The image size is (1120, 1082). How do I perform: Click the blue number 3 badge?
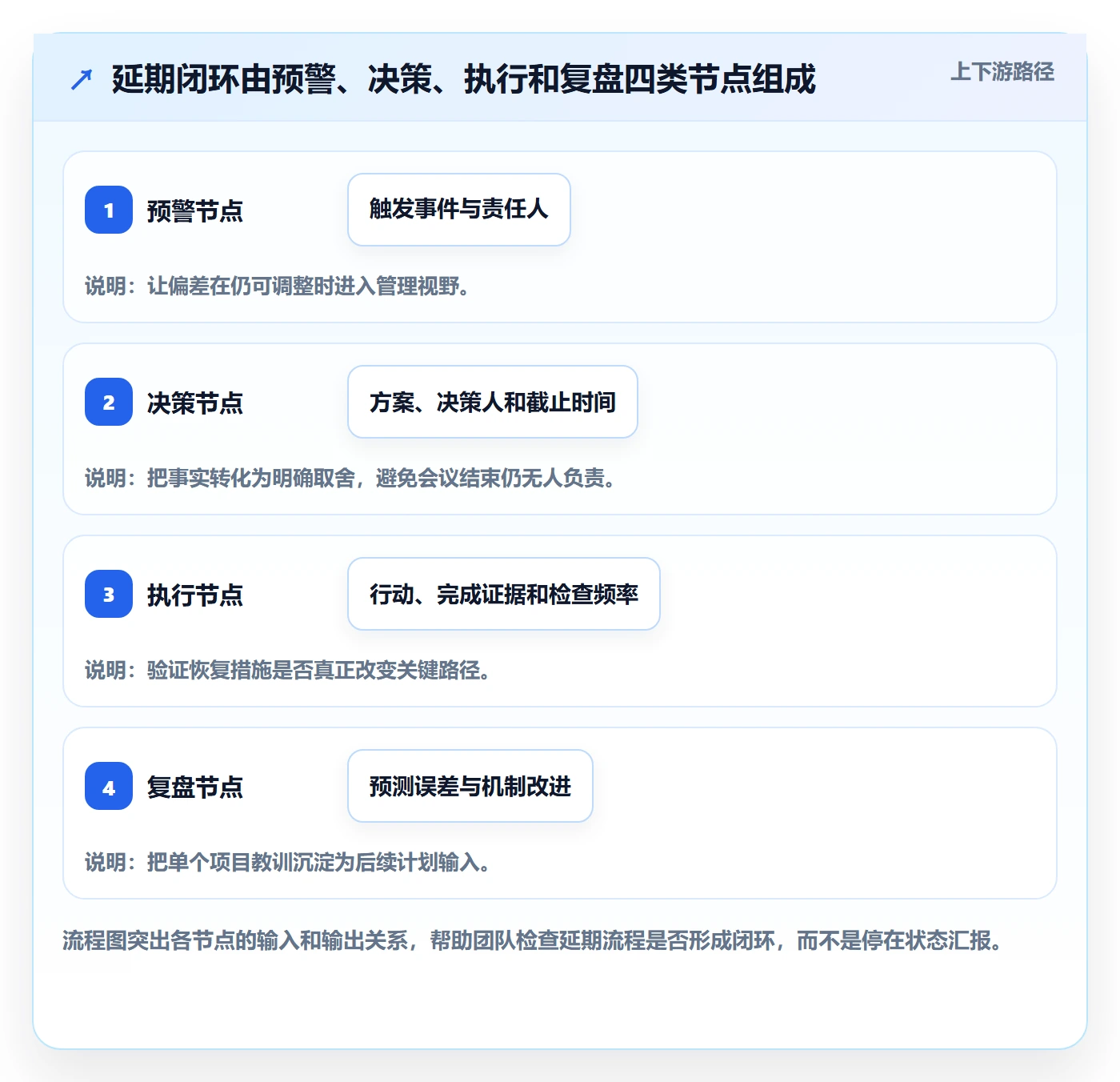(109, 594)
